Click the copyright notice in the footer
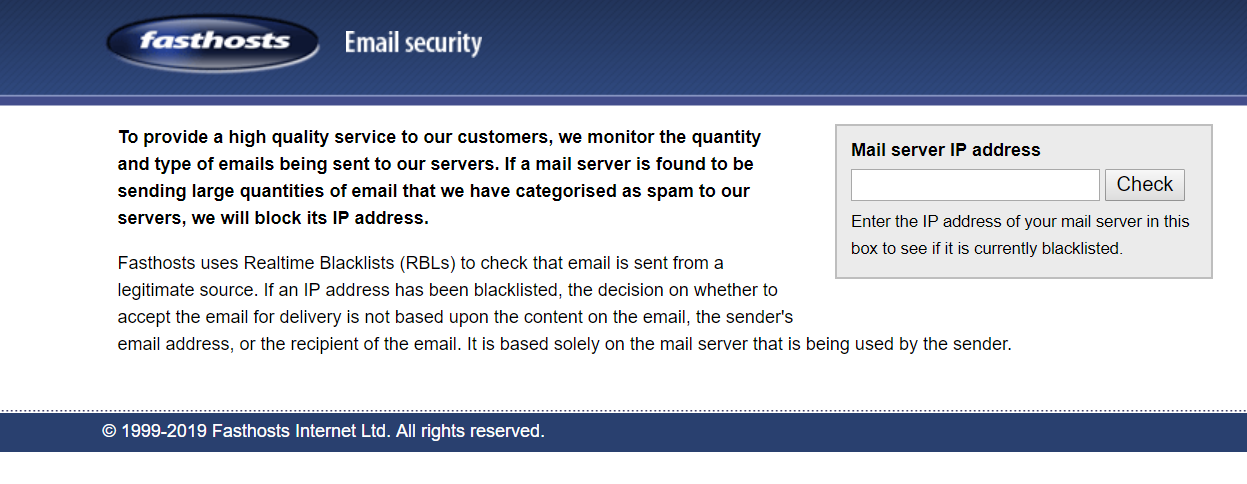Viewport: 1247px width, 484px height. pyautogui.click(x=323, y=432)
